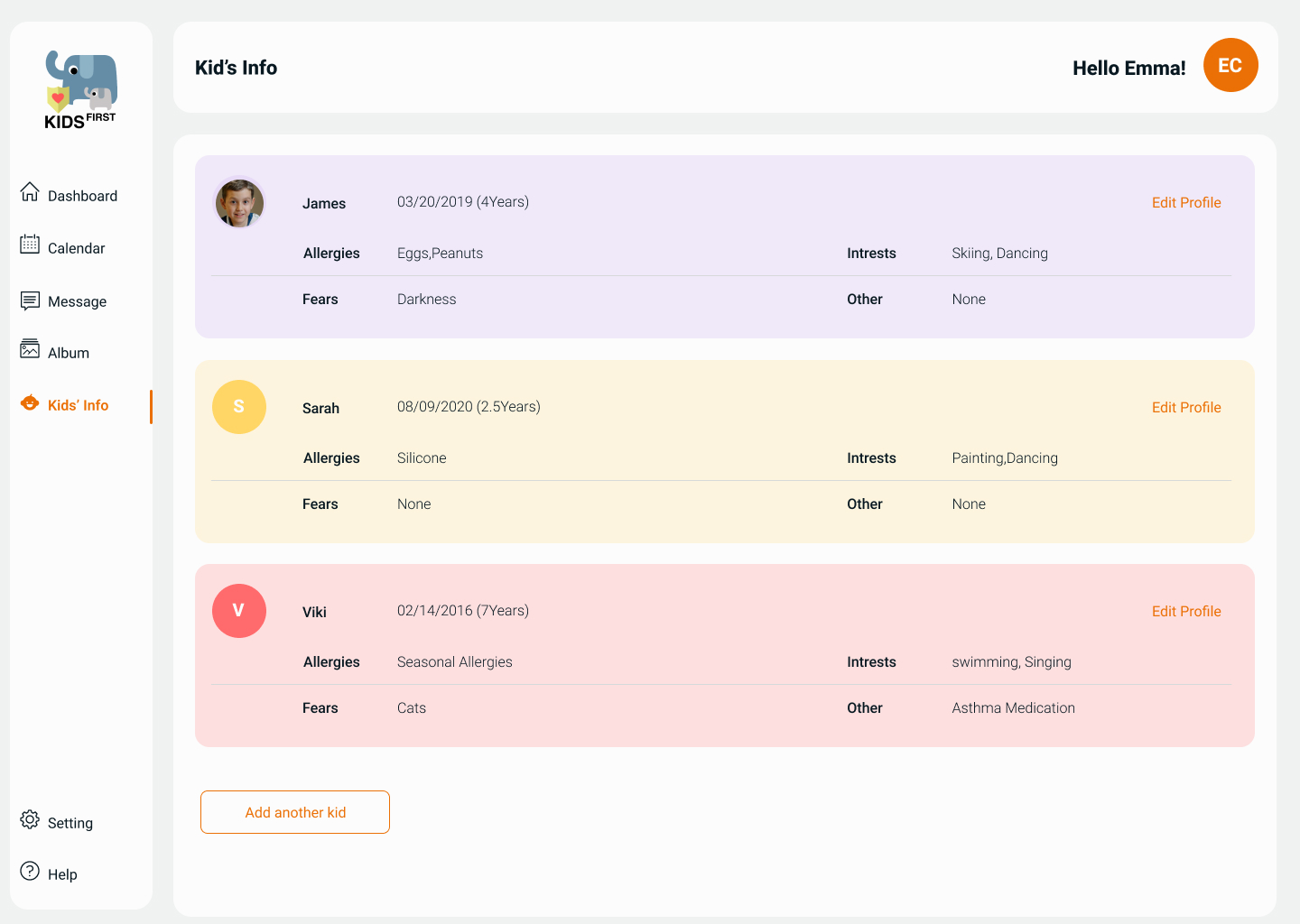Click Sarah's yellow S avatar

[x=239, y=407]
